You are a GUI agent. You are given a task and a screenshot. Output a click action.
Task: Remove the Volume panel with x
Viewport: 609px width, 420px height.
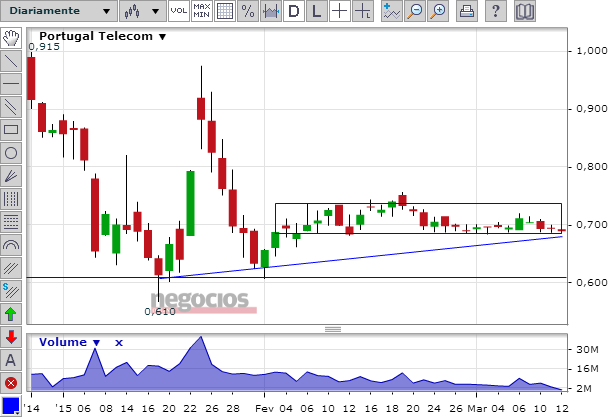(119, 343)
